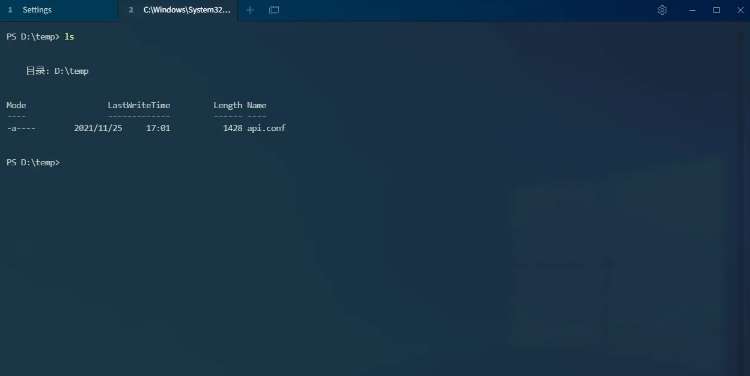Close the terminal window

coord(740,10)
